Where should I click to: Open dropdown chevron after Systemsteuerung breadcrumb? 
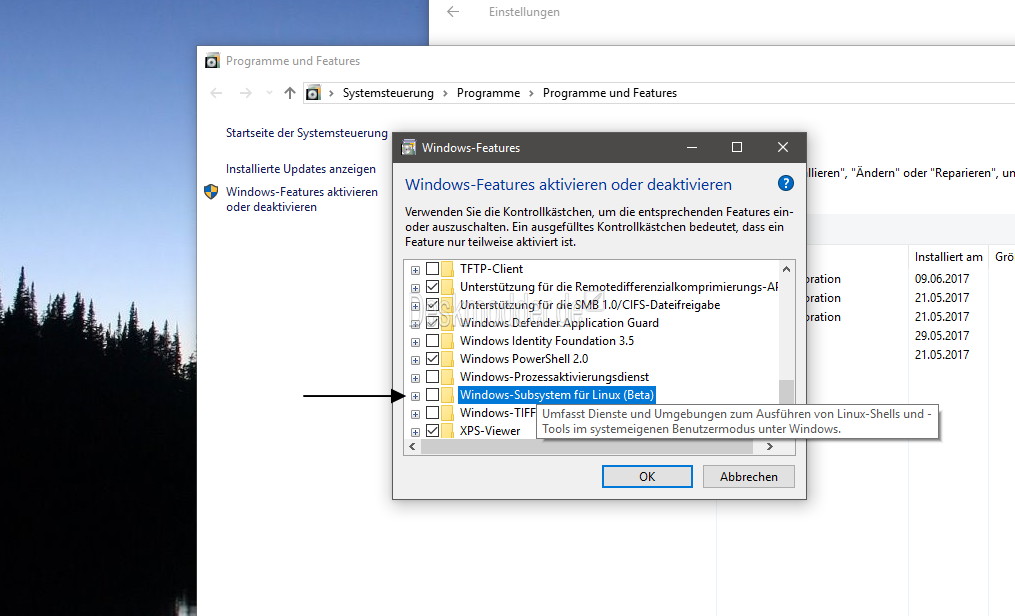(x=445, y=93)
